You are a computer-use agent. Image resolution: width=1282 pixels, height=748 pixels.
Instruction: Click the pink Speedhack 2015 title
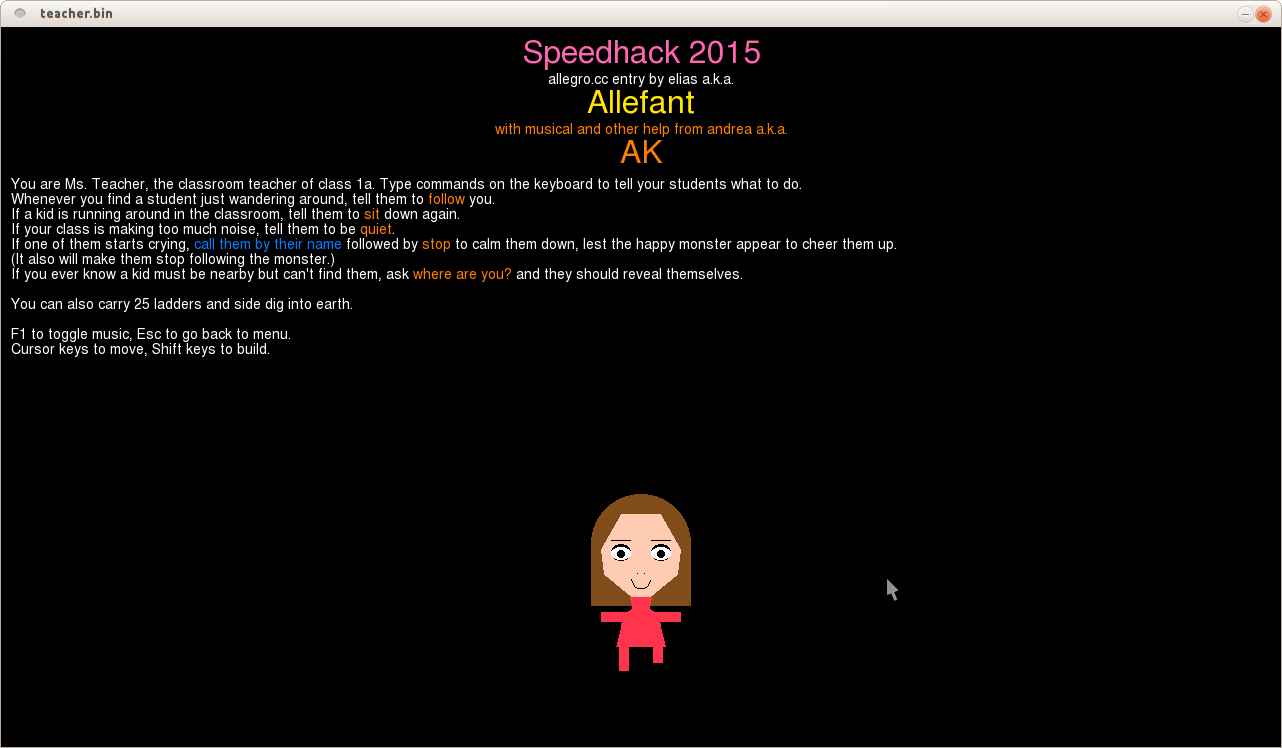click(641, 52)
